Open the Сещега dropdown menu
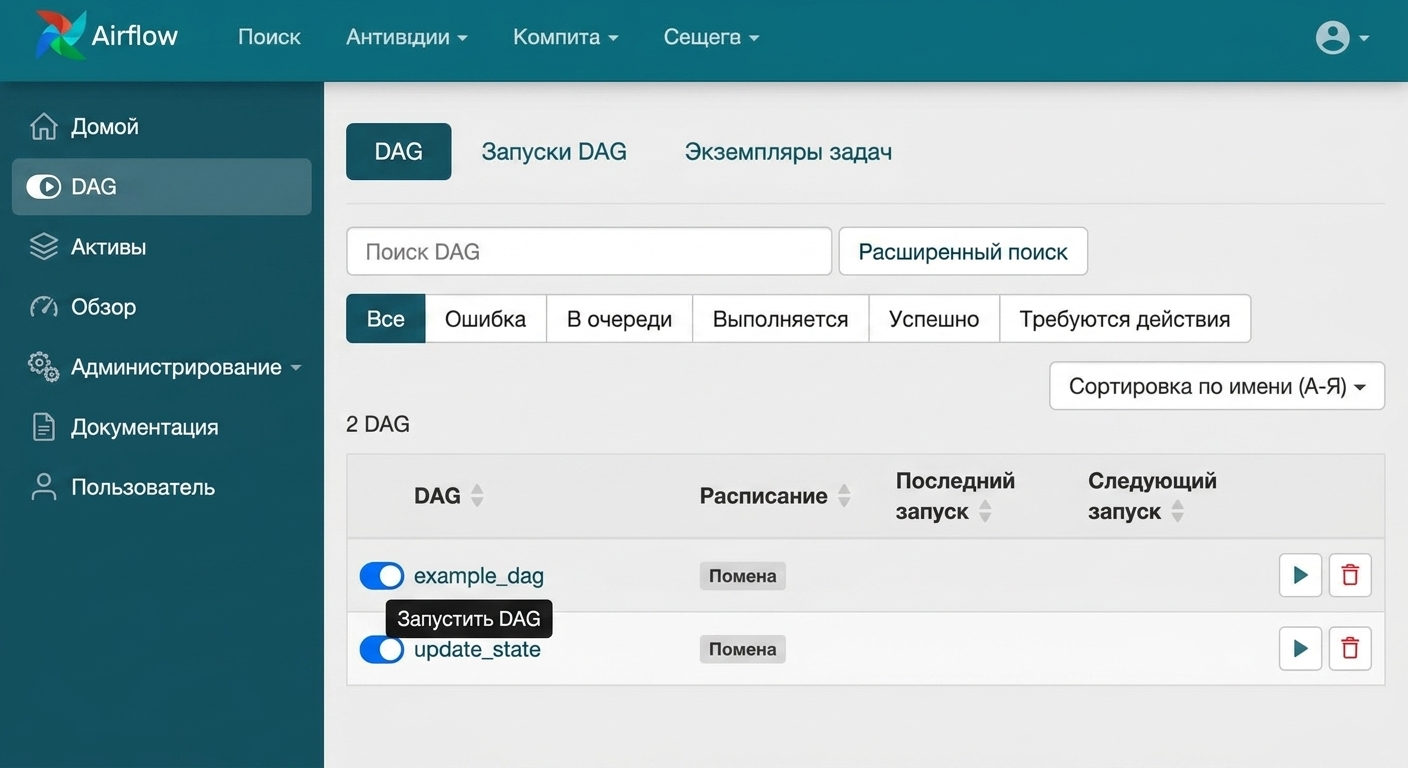1408x768 pixels. click(x=712, y=37)
